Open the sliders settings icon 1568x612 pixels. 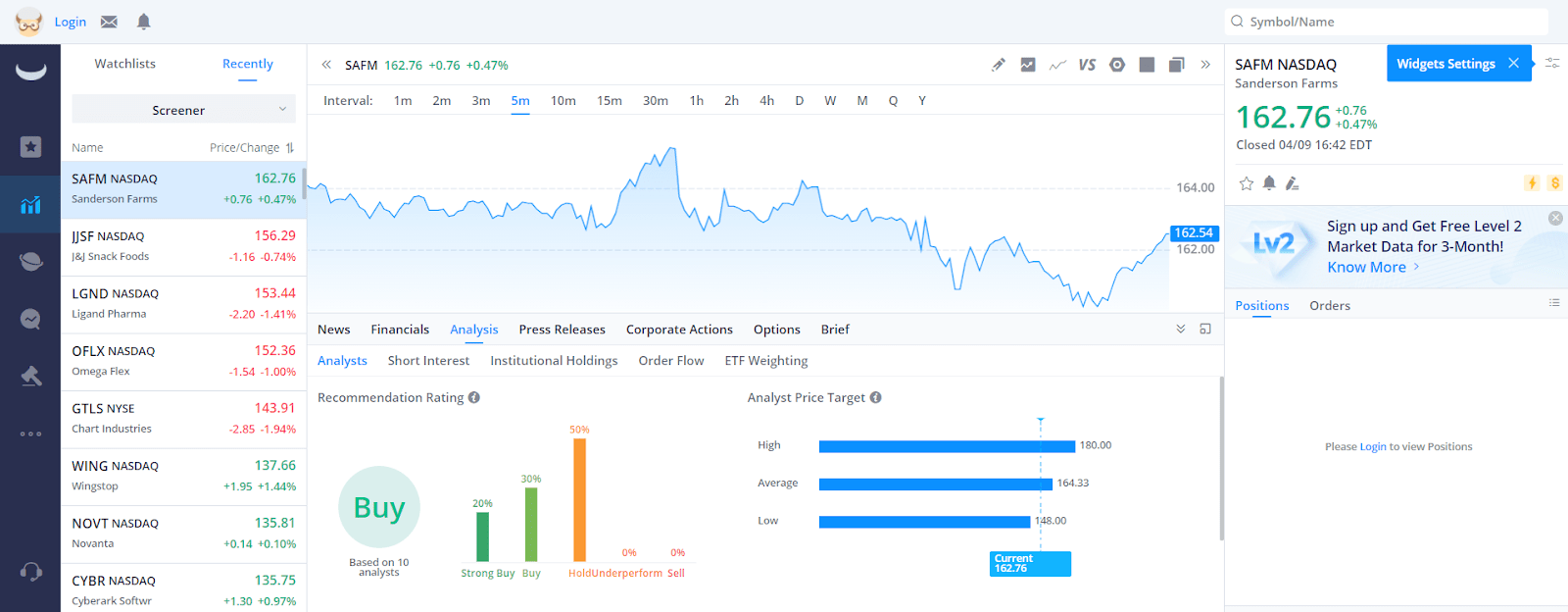(1552, 63)
